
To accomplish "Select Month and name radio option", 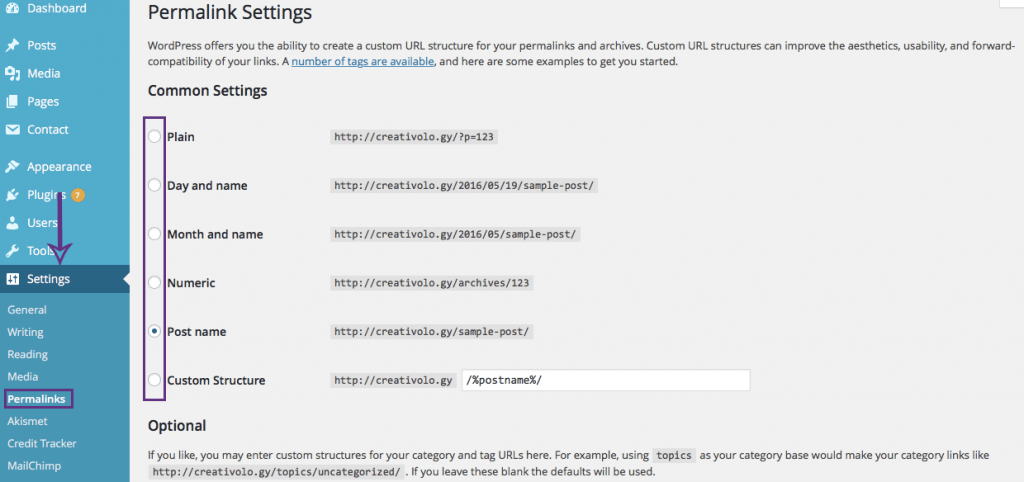I will click(154, 234).
